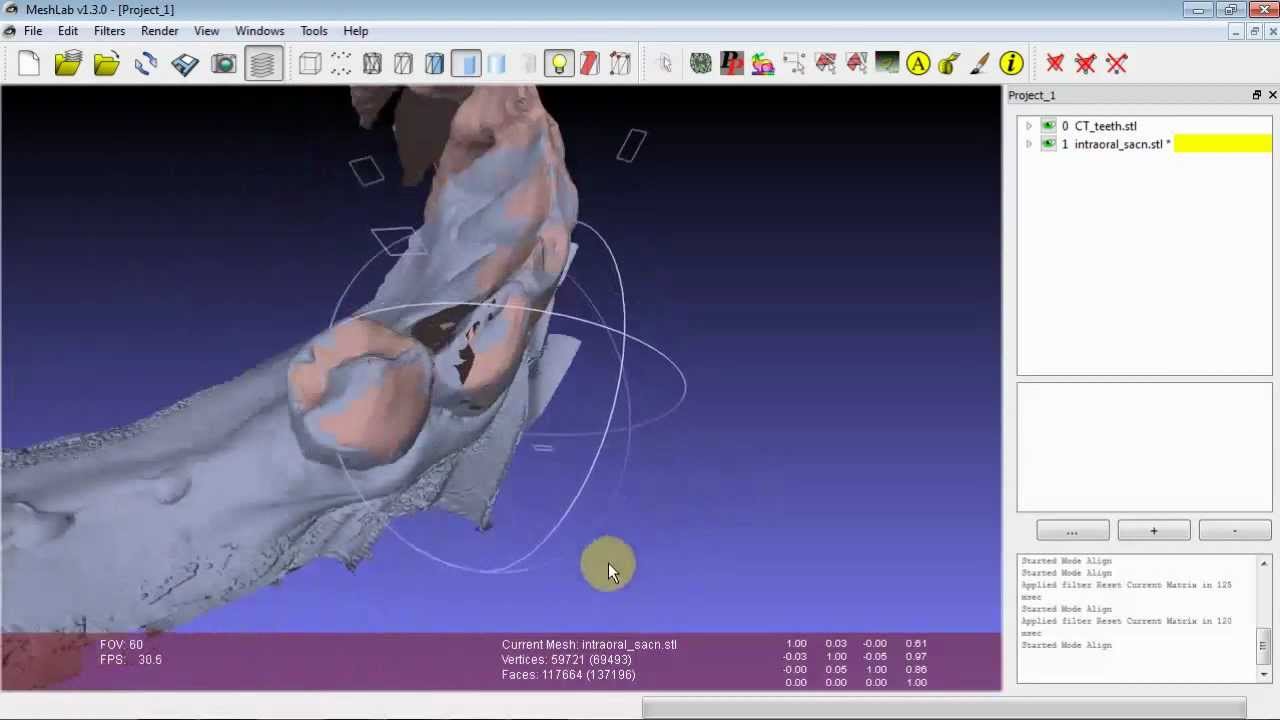Open the Filters menu
The height and width of the screenshot is (720, 1280).
[110, 31]
